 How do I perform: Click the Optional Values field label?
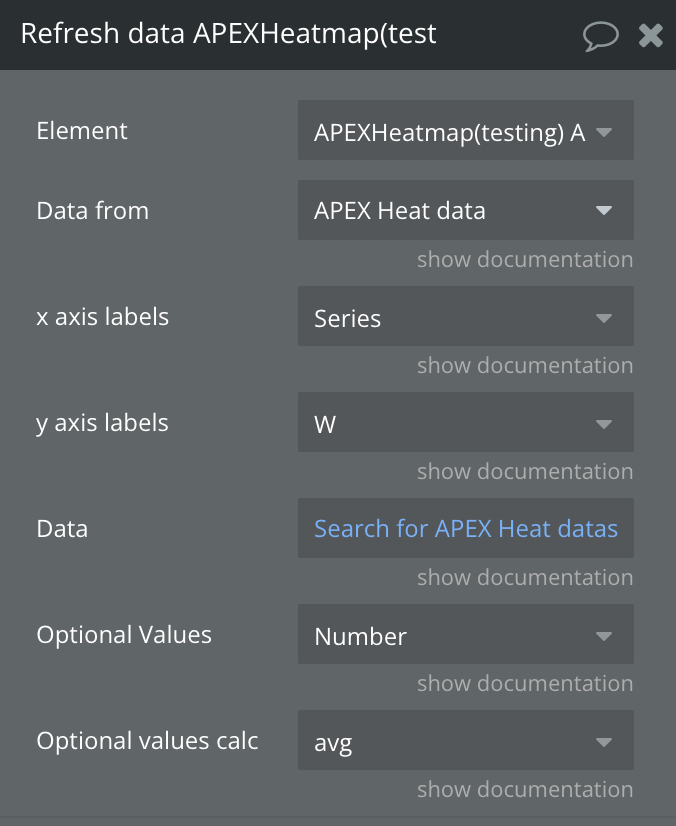(x=124, y=635)
